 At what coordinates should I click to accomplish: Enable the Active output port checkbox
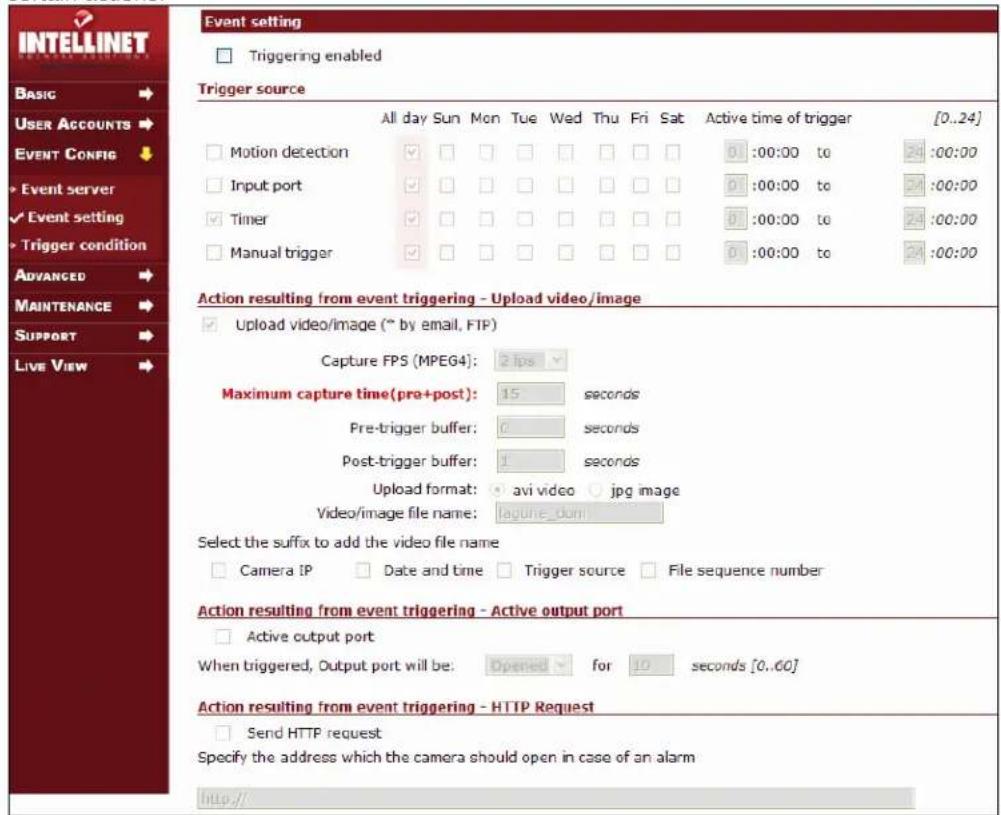[x=222, y=636]
